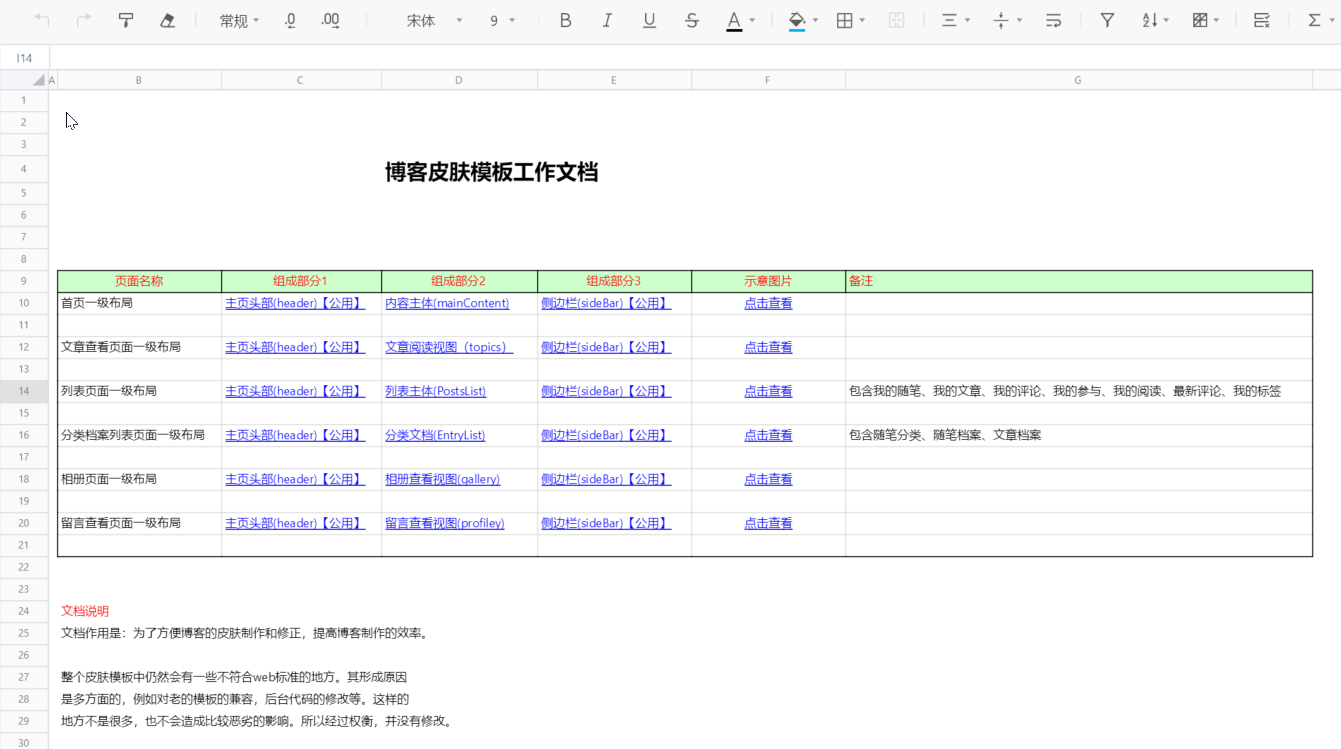This screenshot has width=1341, height=749.
Task: Click the merge cells icon
Action: (x=897, y=20)
